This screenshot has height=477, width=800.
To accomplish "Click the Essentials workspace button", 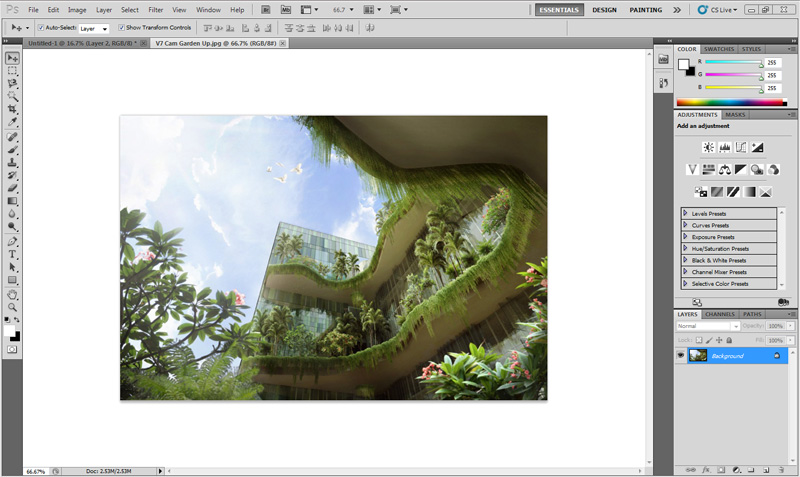I will pyautogui.click(x=560, y=10).
